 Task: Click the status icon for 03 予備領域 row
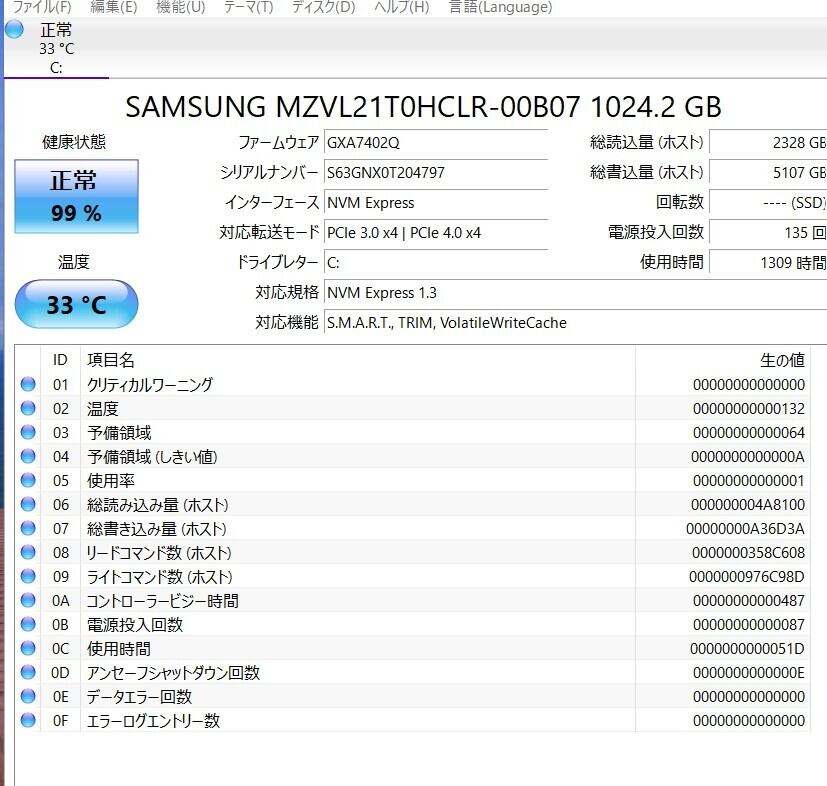tap(28, 433)
